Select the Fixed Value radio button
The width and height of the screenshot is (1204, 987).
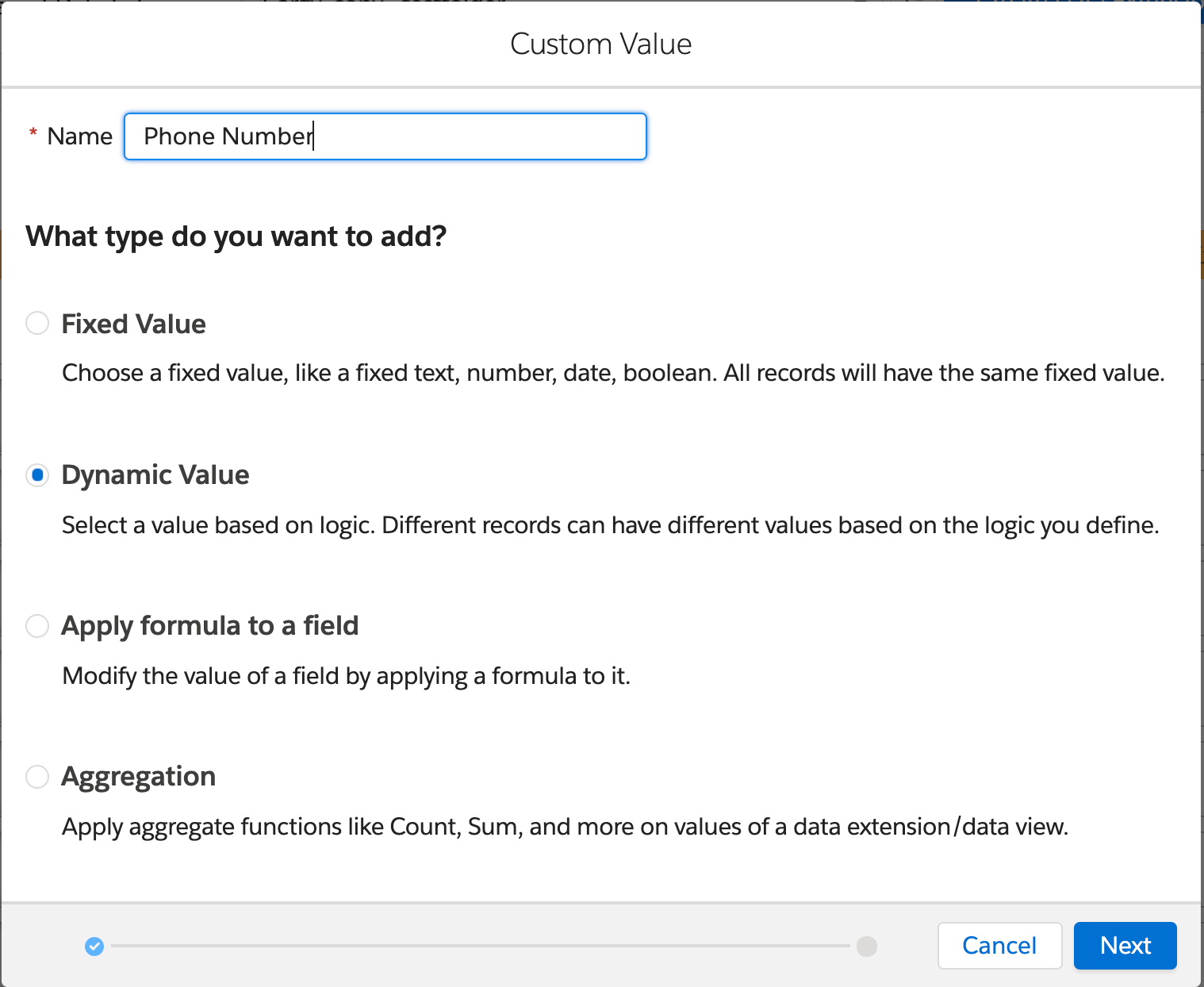tap(36, 324)
